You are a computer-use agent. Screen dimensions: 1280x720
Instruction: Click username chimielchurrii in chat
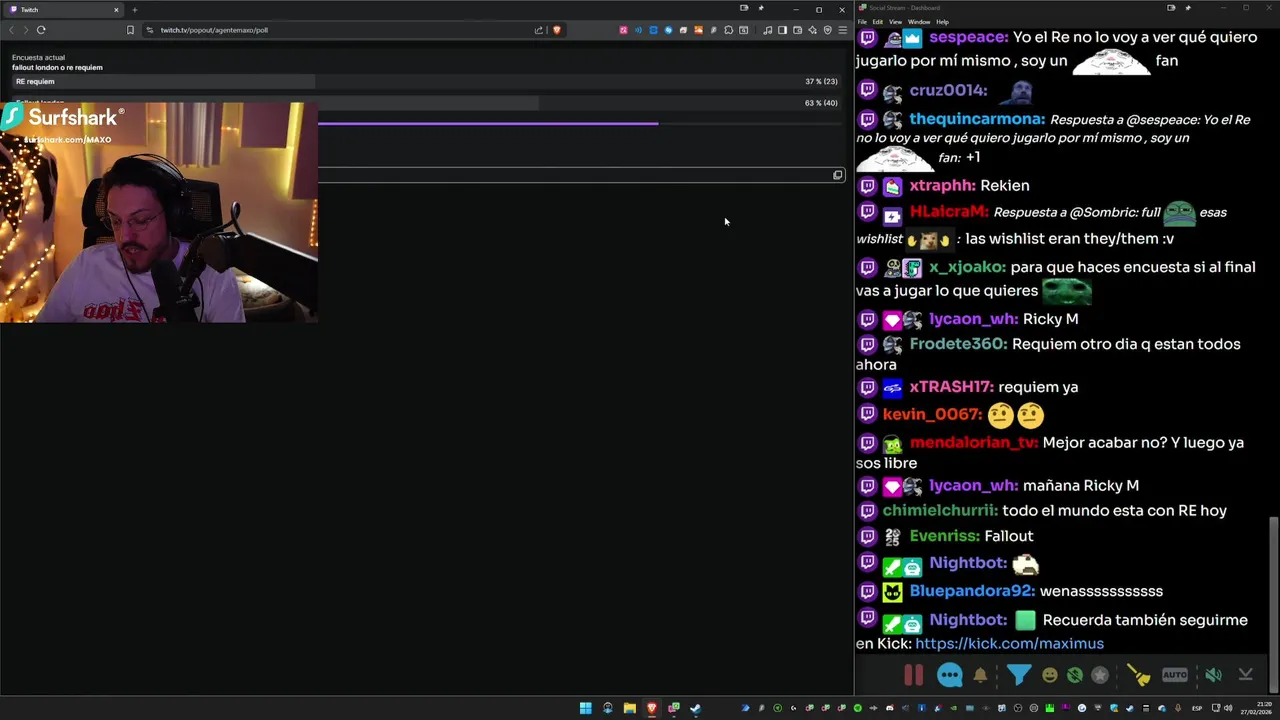(940, 511)
